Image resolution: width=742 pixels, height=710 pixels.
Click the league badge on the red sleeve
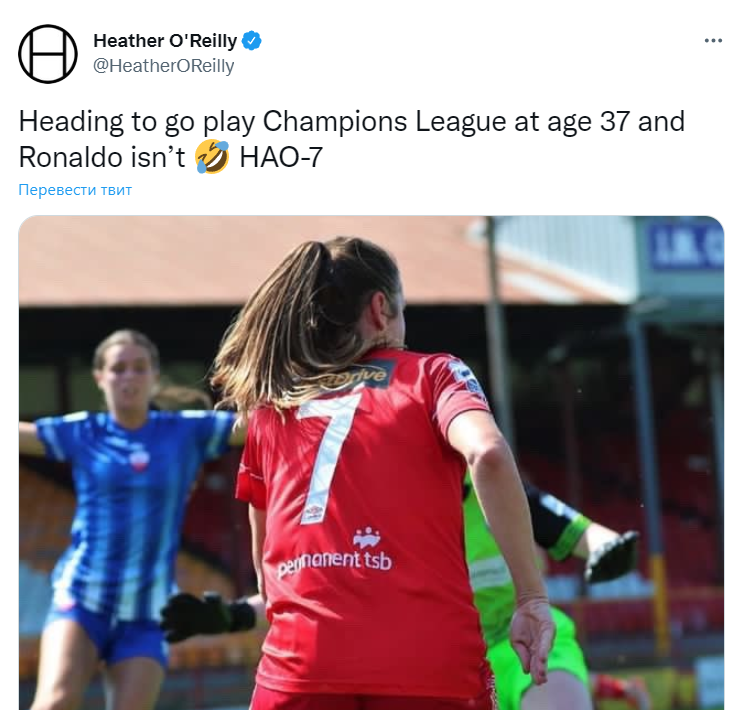(x=466, y=377)
